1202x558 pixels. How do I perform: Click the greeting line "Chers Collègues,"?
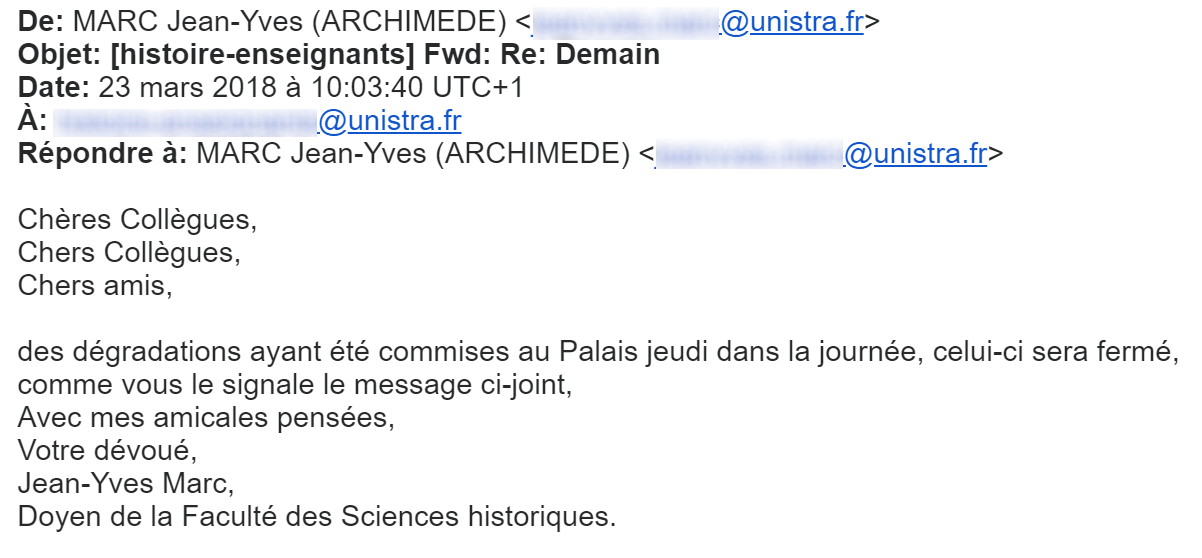(x=129, y=251)
